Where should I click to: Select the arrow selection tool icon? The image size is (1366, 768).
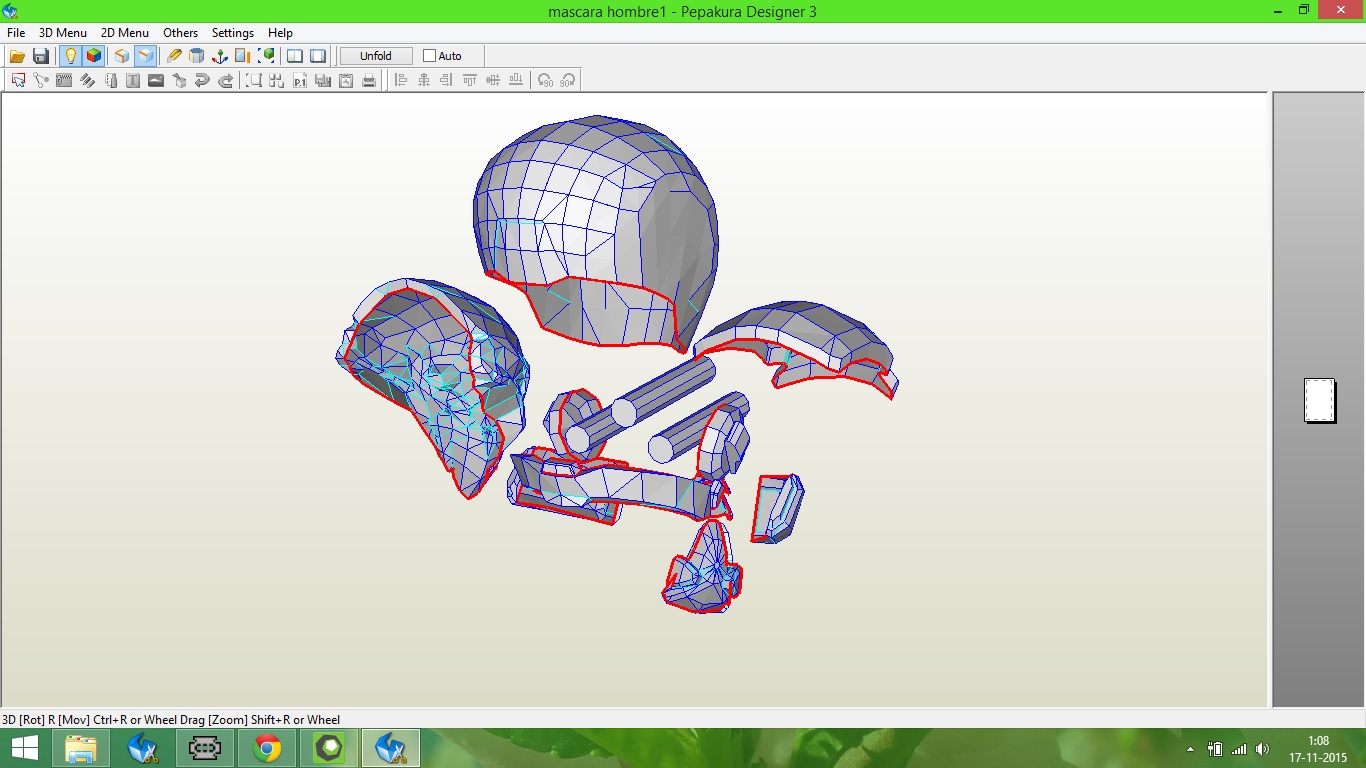18,81
